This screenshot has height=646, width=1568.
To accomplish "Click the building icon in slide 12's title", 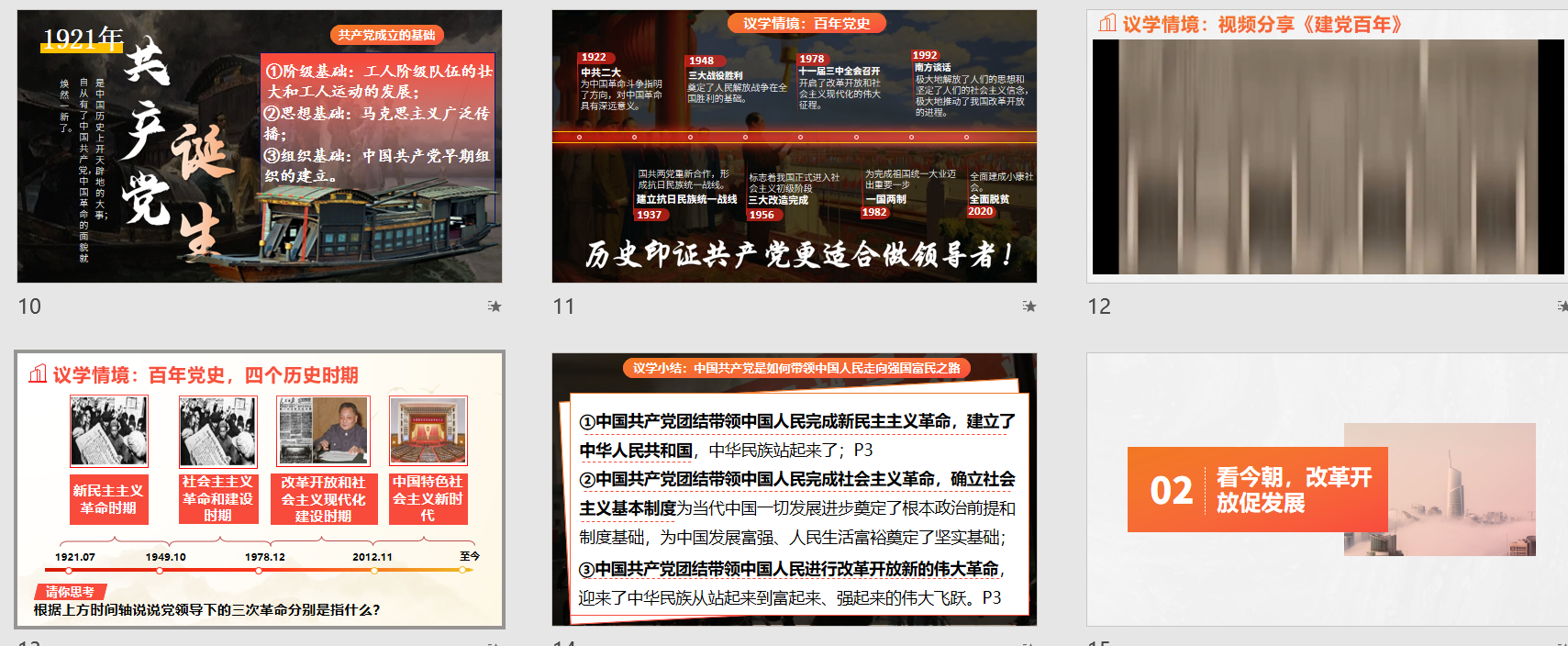I will coord(1107,24).
